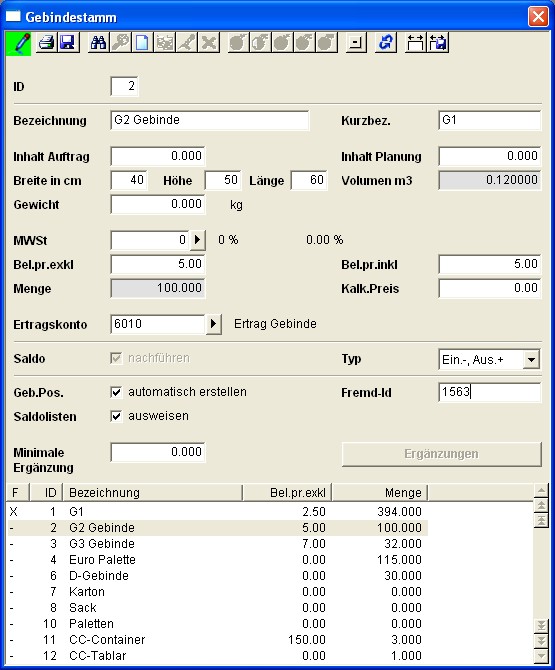This screenshot has width=555, height=670.
Task: Toggle the 'automatisch erstellen' checkbox
Action: [x=116, y=392]
